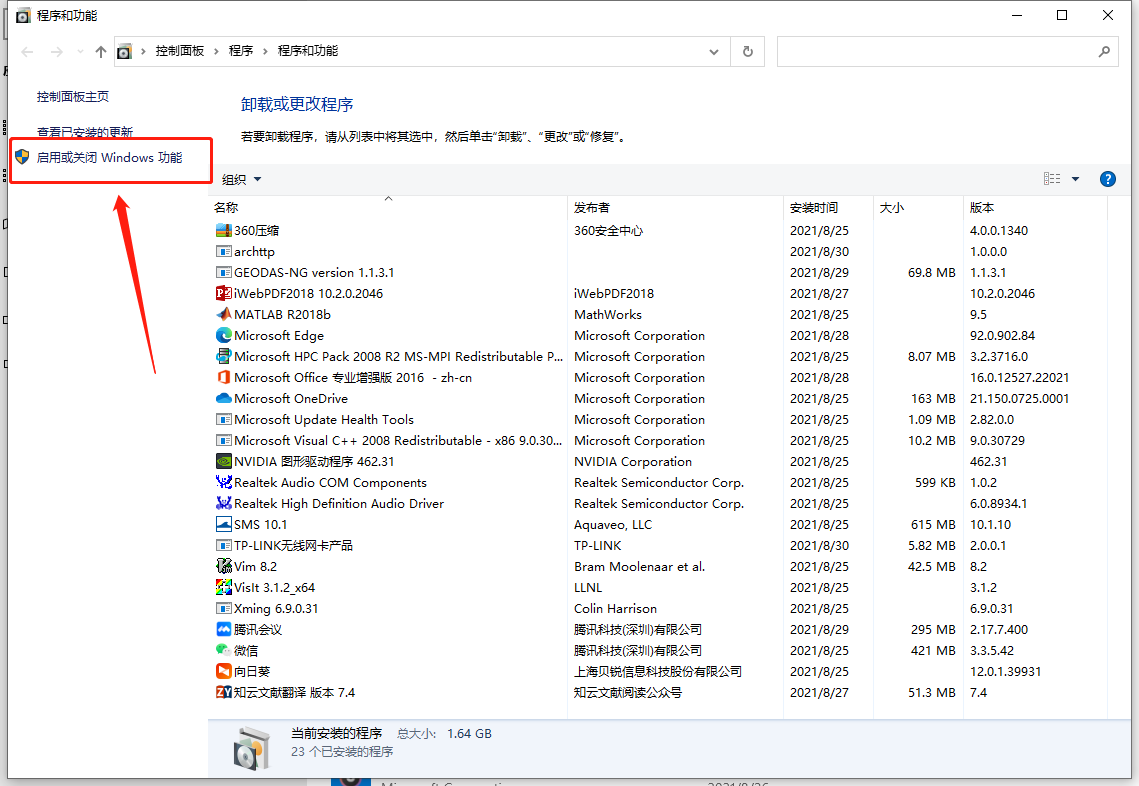Select Realtek Audio COM Components icon
1139x786 pixels.
pos(224,482)
